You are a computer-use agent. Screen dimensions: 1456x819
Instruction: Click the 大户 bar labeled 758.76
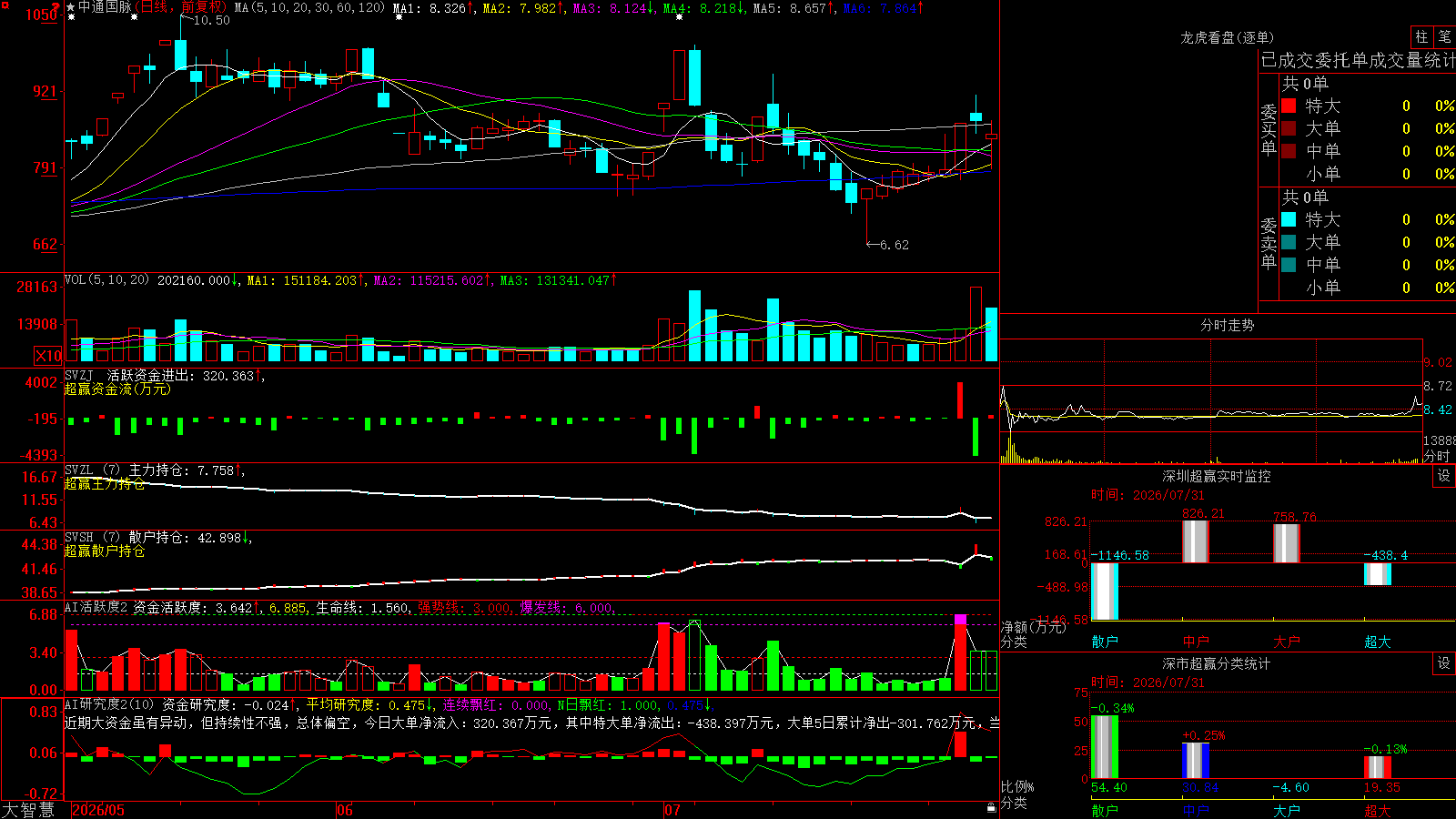pos(1286,543)
